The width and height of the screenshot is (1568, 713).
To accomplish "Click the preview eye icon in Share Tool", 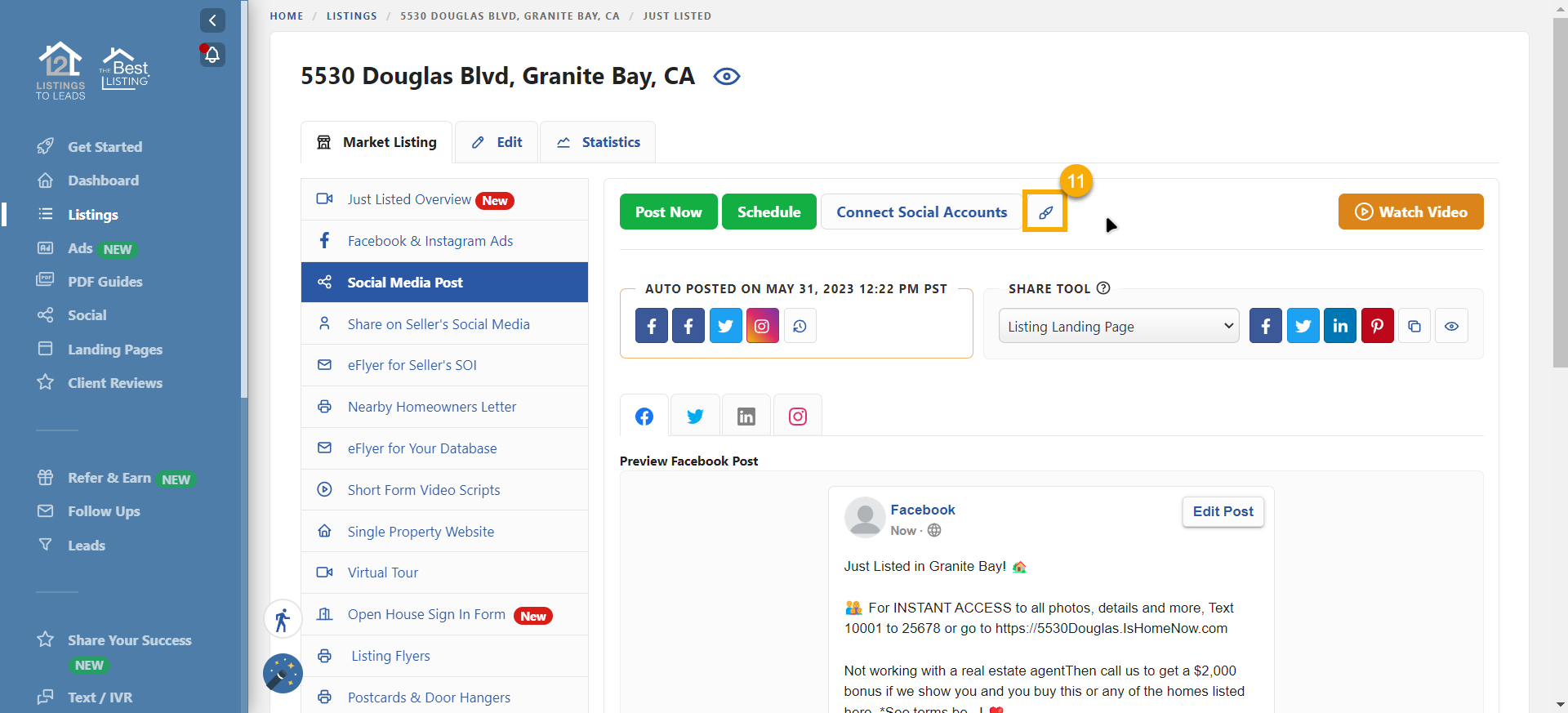I will [x=1451, y=326].
